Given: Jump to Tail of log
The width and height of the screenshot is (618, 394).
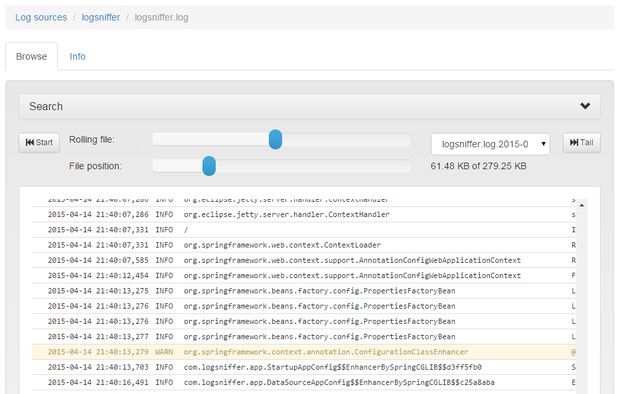Looking at the screenshot, I should click(581, 143).
